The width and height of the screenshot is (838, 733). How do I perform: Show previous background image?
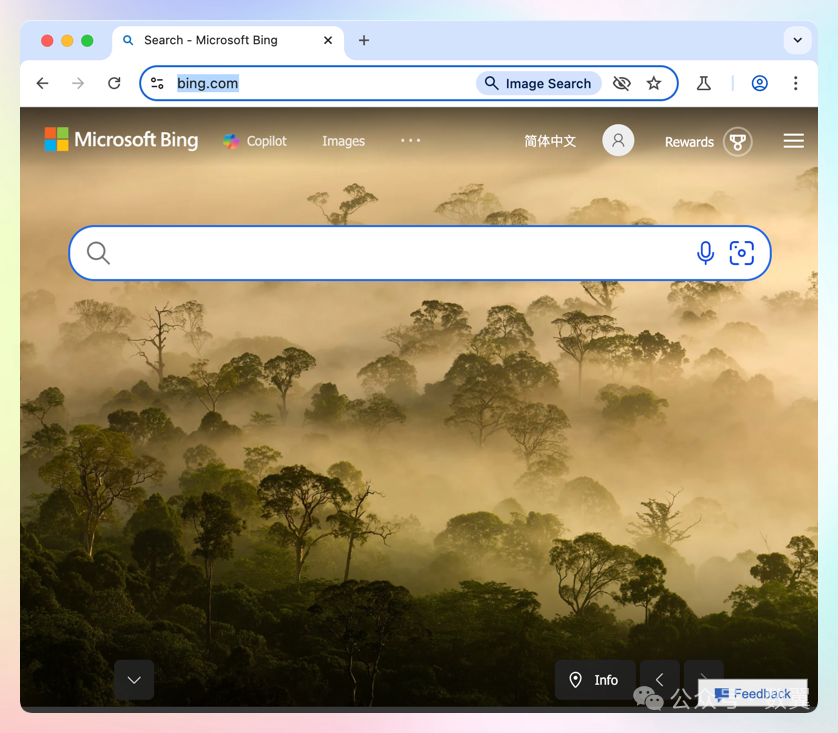(x=659, y=680)
